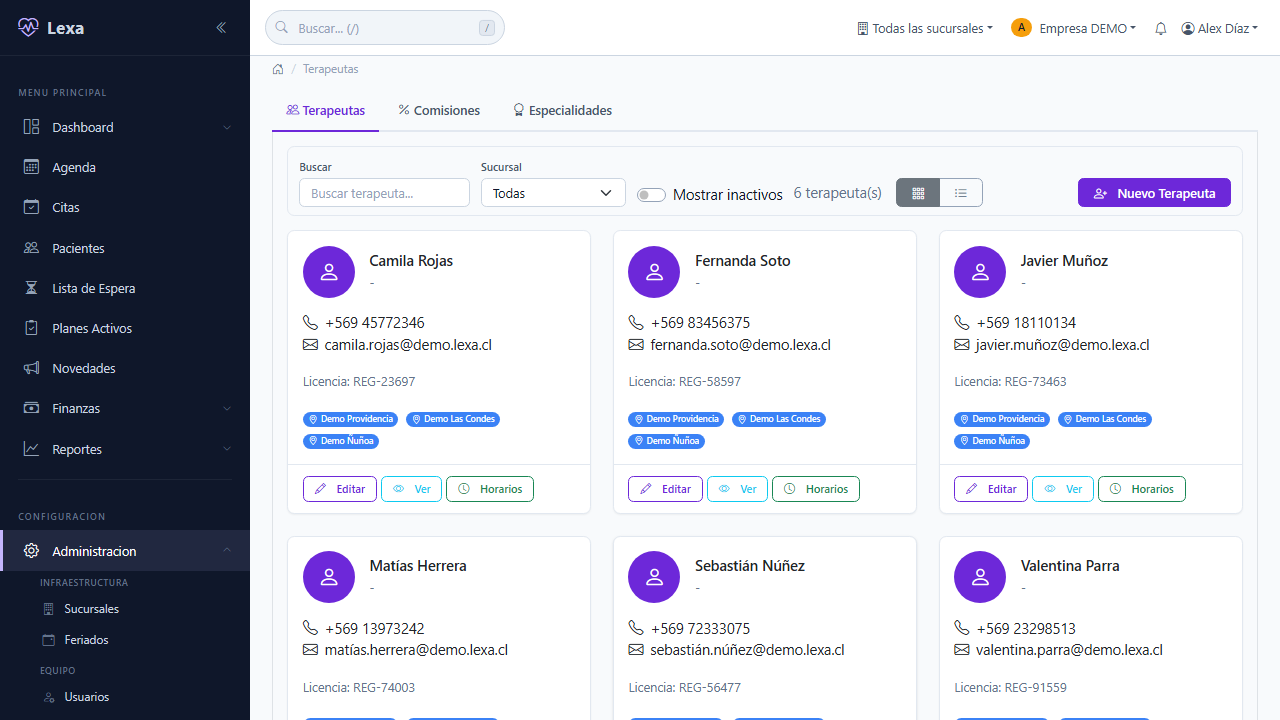The width and height of the screenshot is (1280, 720).
Task: Open Horarios for Javier Muñoz
Action: click(1142, 489)
